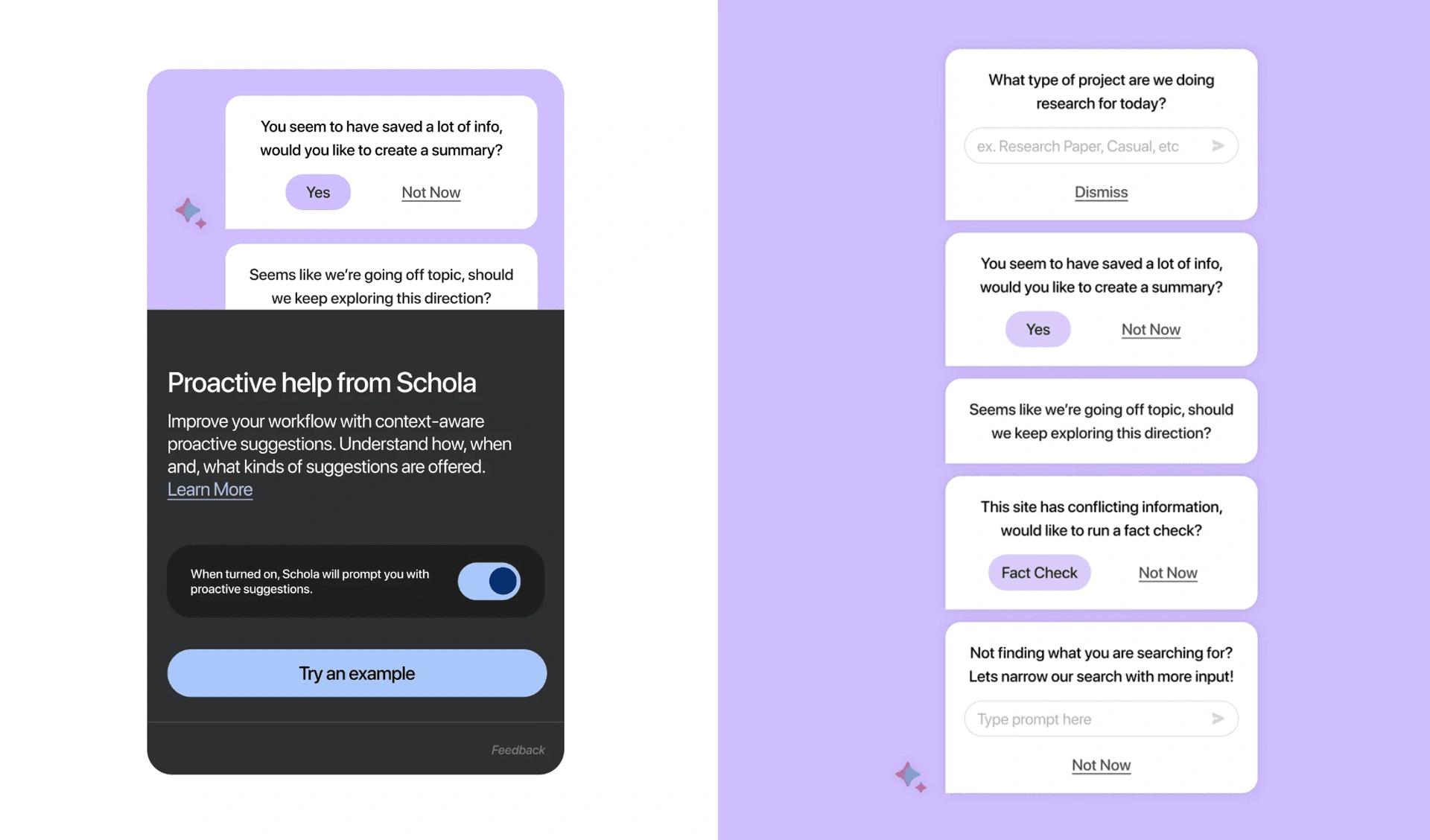The image size is (1430, 840).
Task: Type in narrow search prompt input field
Action: click(x=1085, y=717)
